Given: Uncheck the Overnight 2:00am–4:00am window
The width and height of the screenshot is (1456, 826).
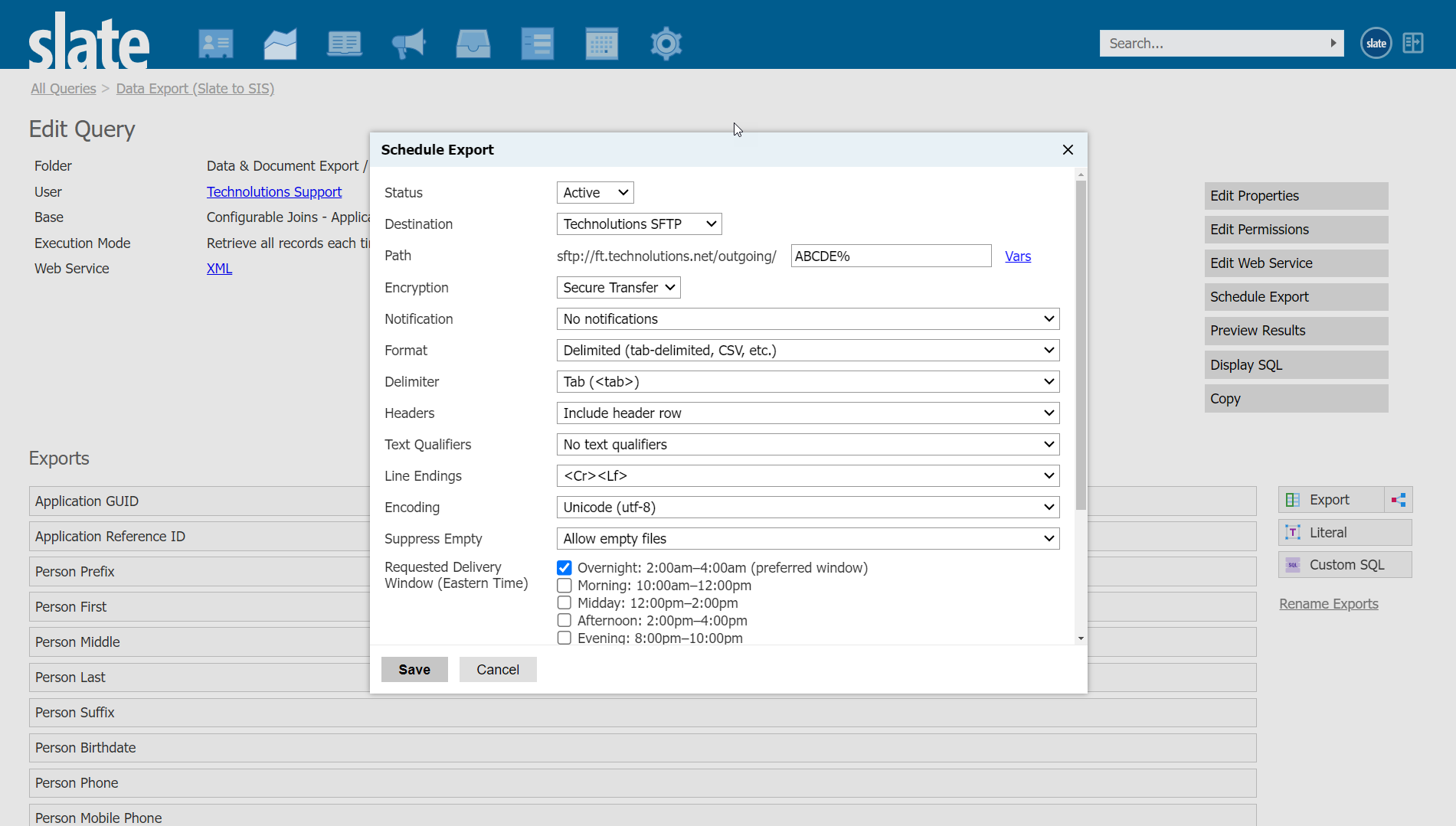Looking at the screenshot, I should coord(564,568).
